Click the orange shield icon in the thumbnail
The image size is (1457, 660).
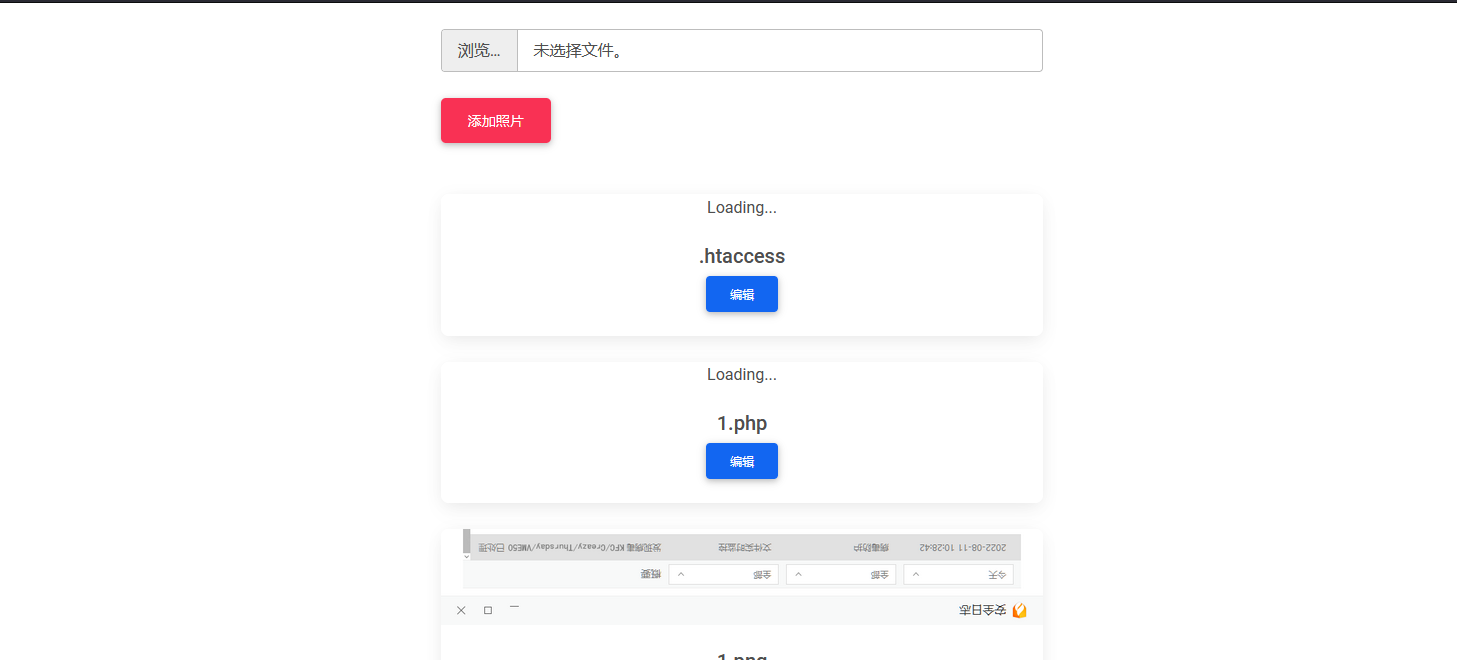pos(1019,610)
